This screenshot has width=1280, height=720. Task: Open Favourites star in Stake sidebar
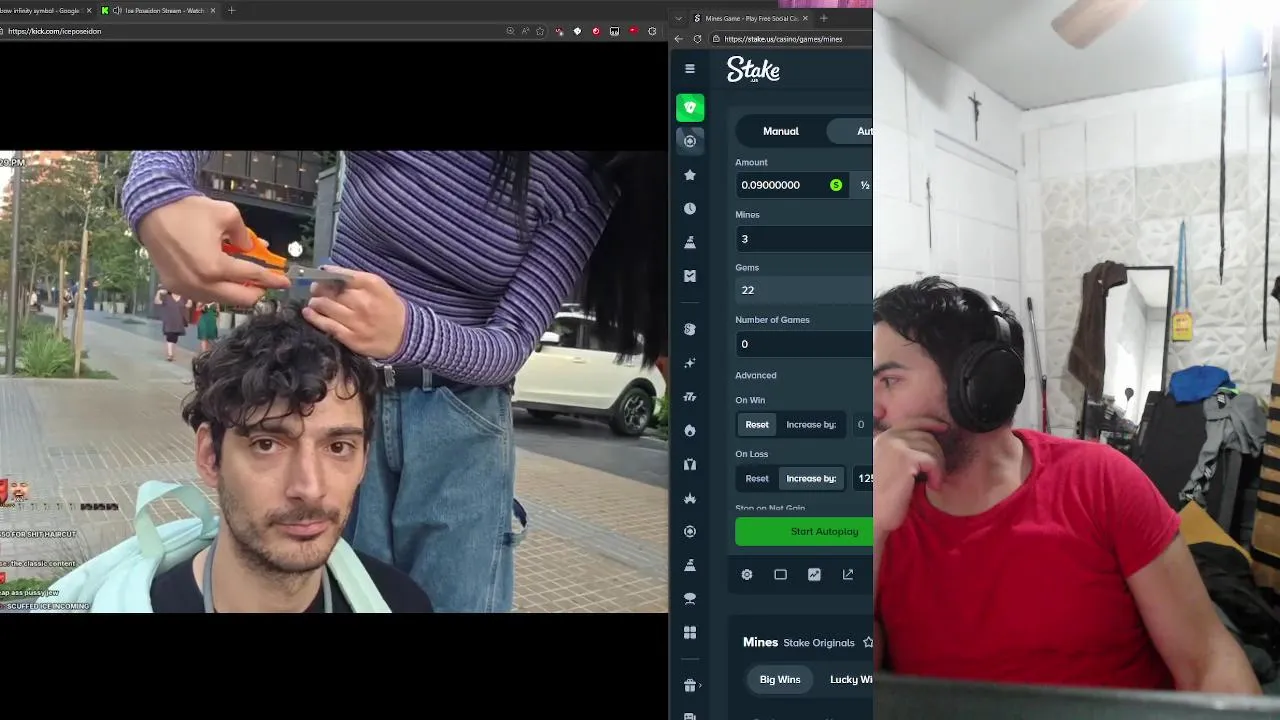[690, 175]
